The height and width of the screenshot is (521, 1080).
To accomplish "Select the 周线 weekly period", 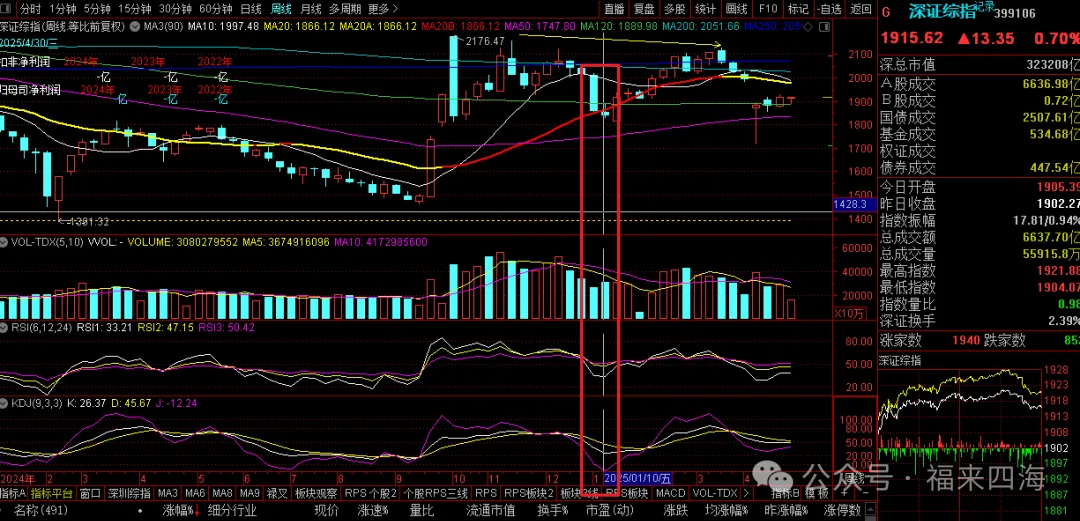I will pos(281,10).
